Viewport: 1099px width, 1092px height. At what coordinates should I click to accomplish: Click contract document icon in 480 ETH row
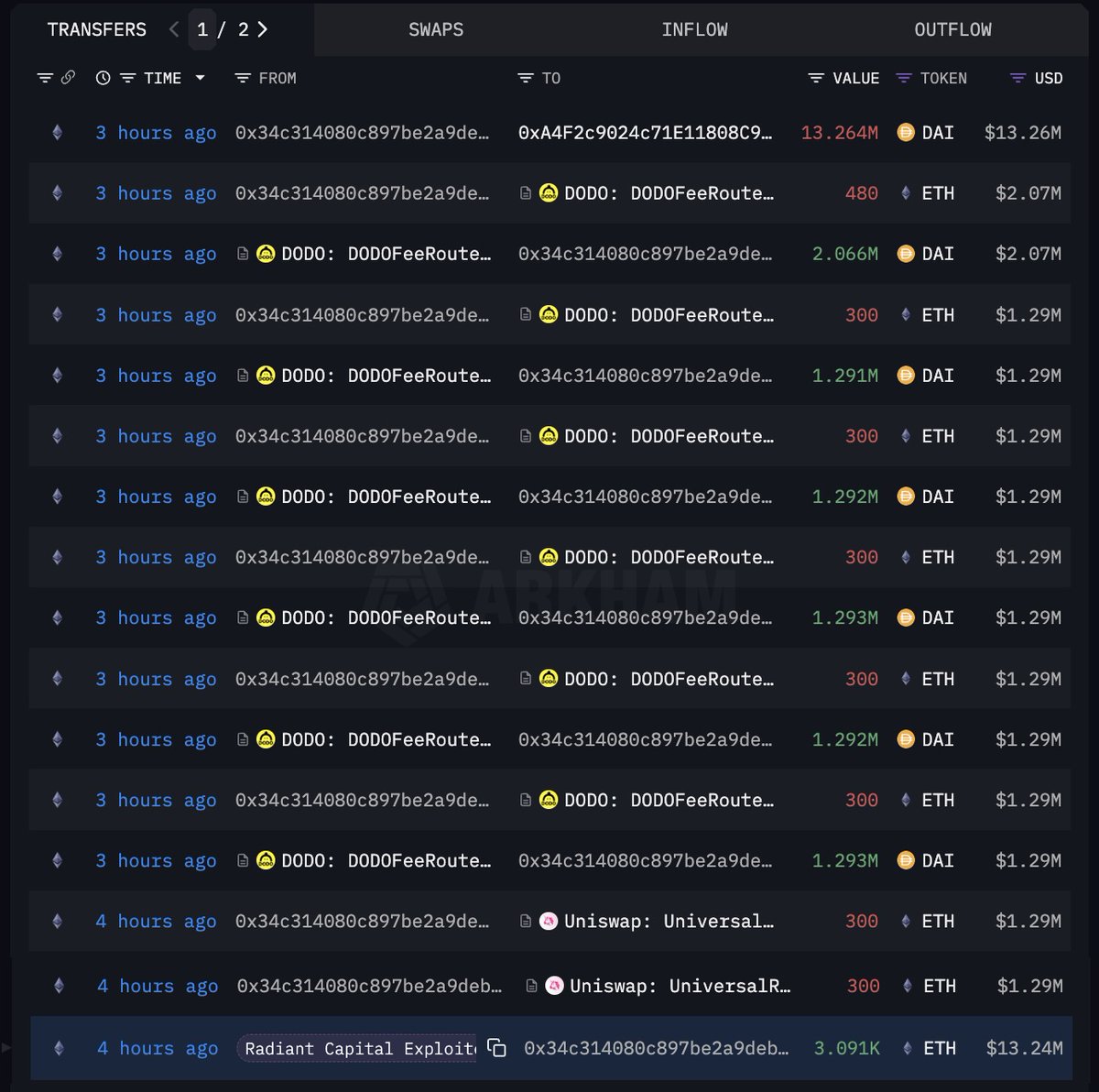[x=526, y=193]
